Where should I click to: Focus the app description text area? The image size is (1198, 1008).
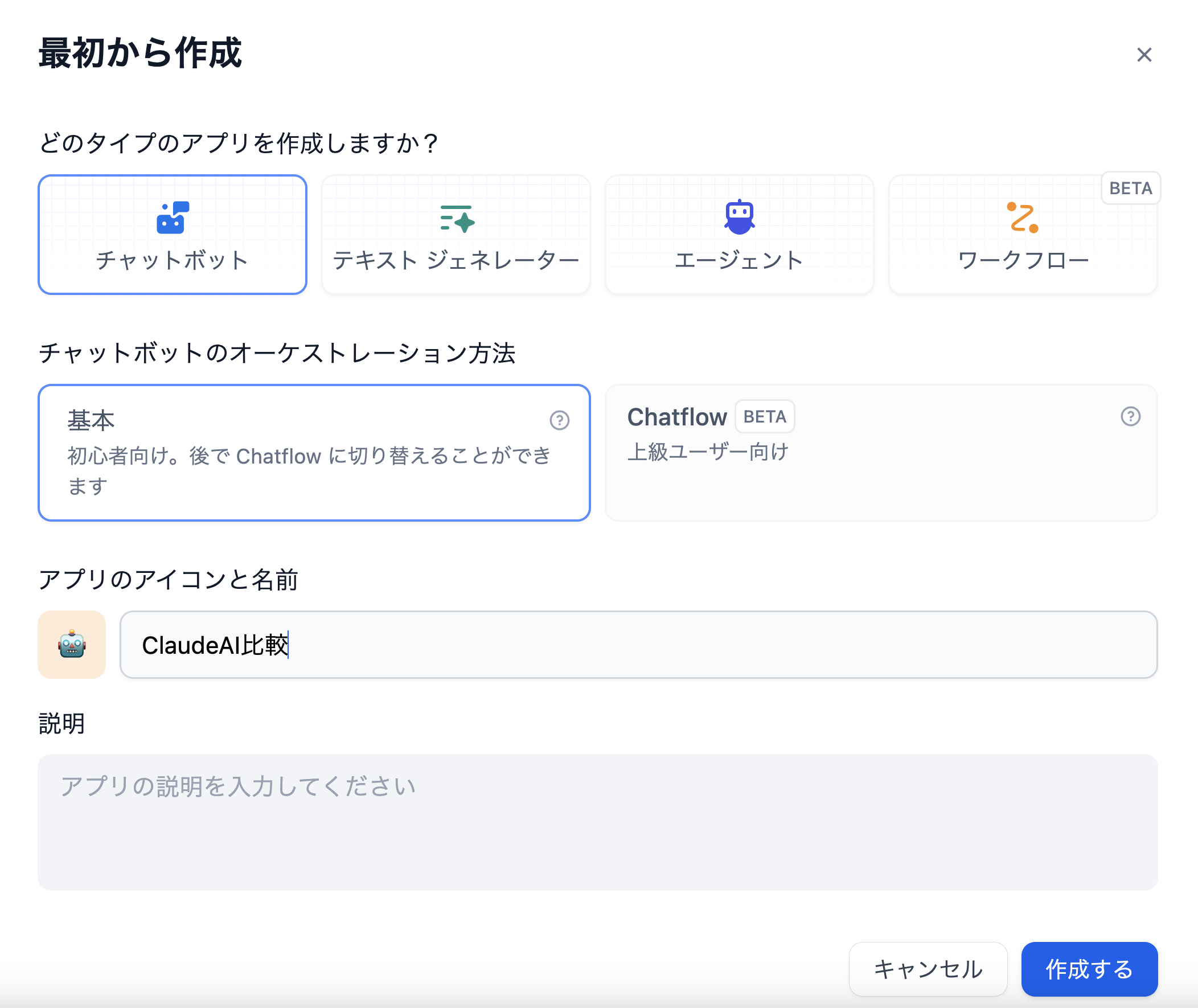[597, 822]
